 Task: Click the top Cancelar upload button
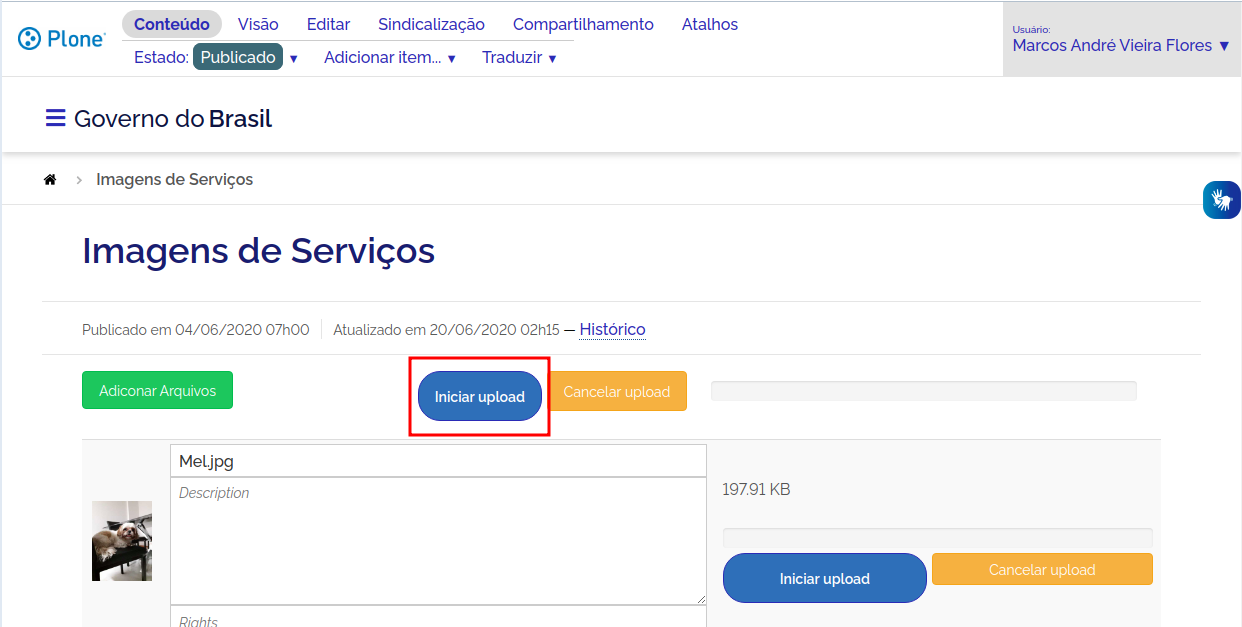click(617, 392)
